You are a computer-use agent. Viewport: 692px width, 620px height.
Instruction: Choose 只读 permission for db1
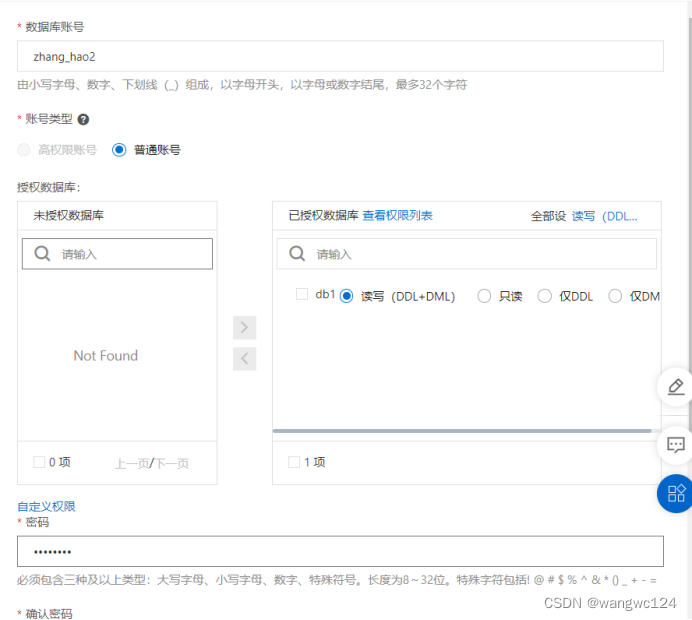[484, 296]
